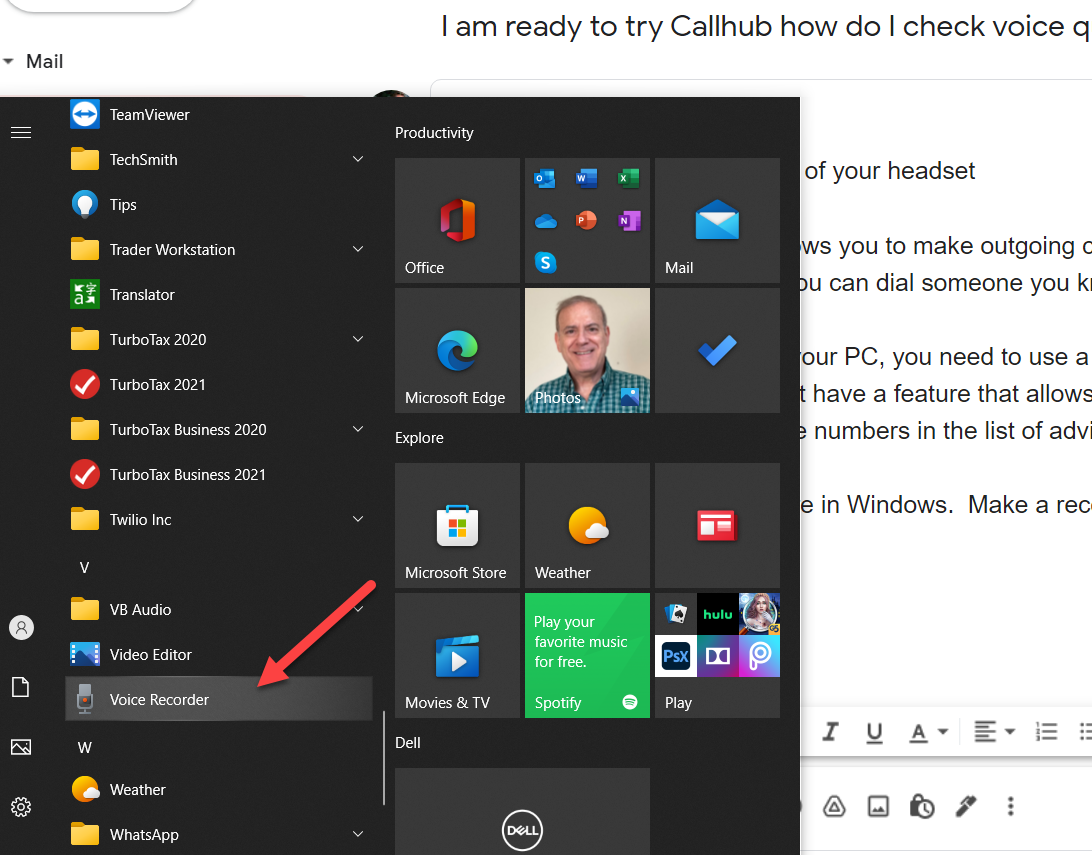Launch Voice Recorder
The image size is (1092, 855).
pos(219,699)
